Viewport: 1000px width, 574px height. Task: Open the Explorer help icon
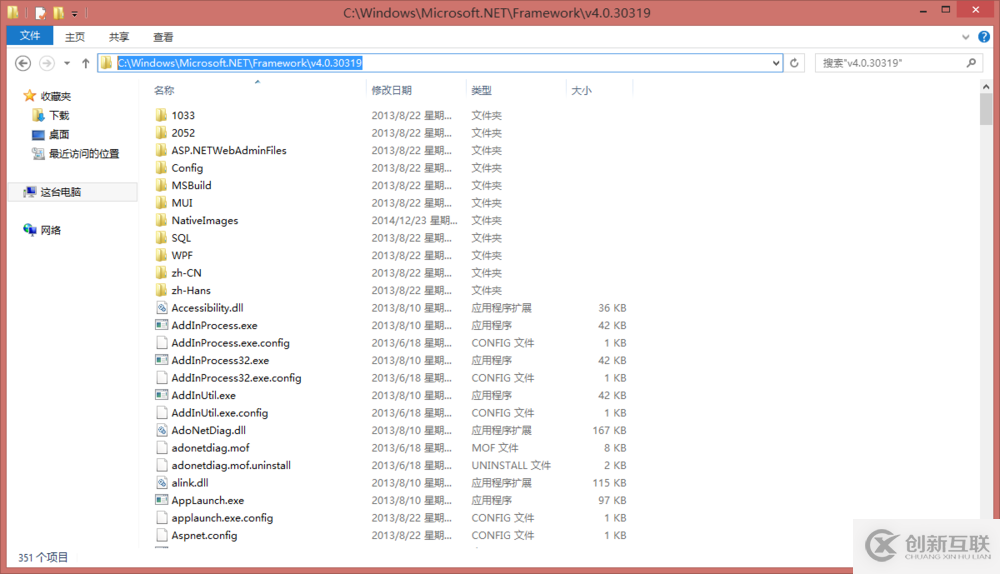[984, 37]
